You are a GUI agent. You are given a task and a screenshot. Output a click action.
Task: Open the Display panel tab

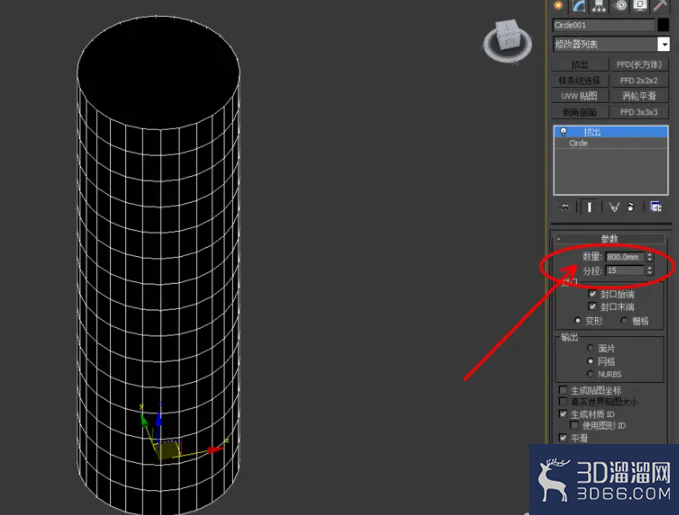pos(640,5)
